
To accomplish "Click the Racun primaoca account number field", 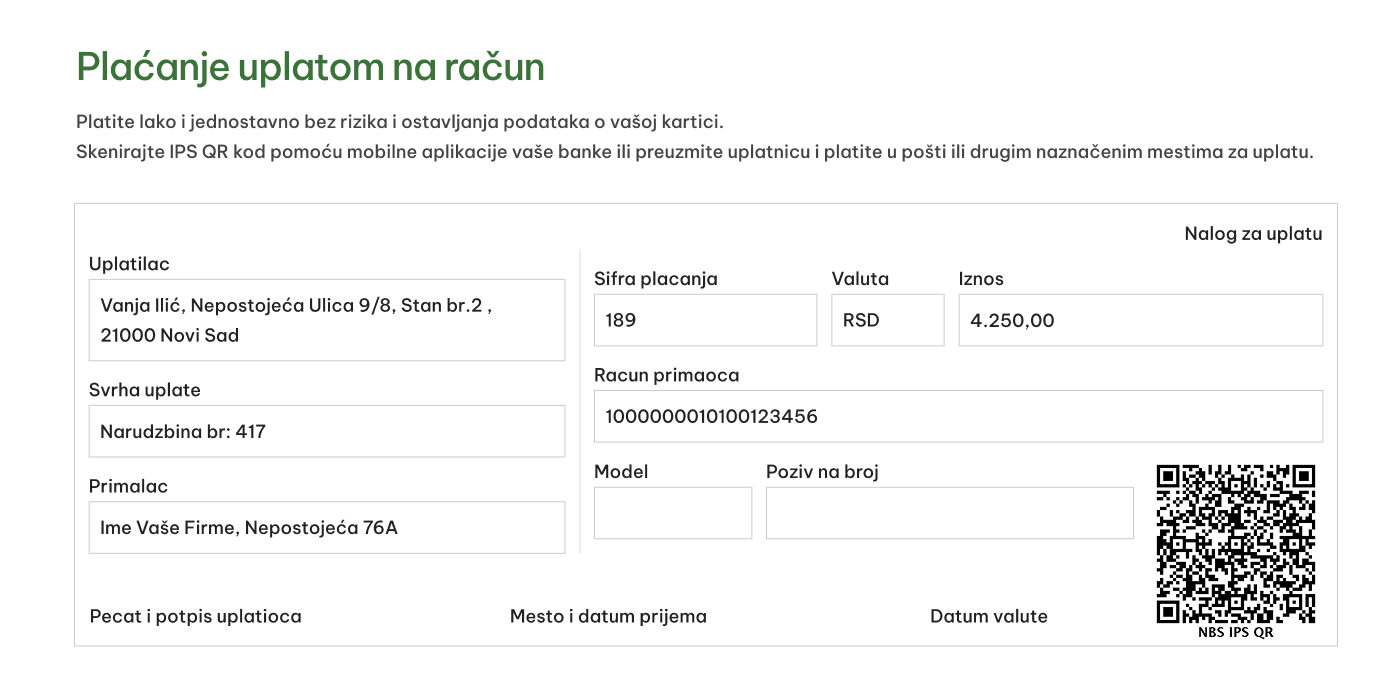I will tap(958, 416).
